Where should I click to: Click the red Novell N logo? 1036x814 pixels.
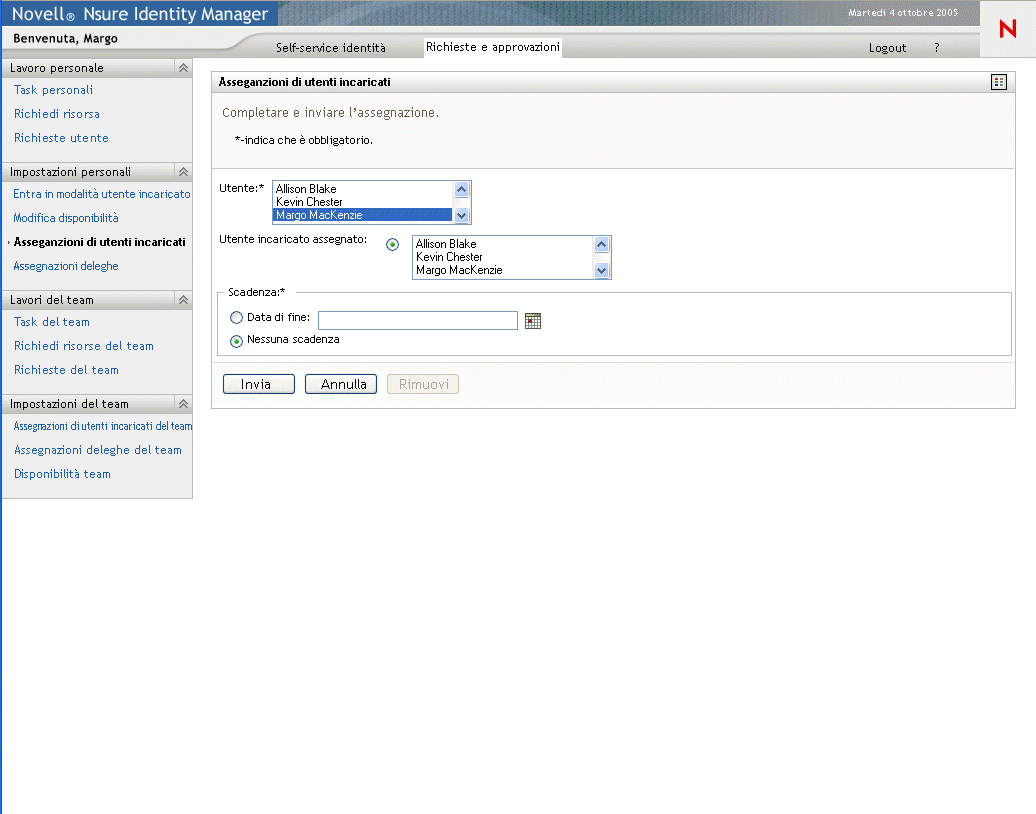click(1008, 29)
